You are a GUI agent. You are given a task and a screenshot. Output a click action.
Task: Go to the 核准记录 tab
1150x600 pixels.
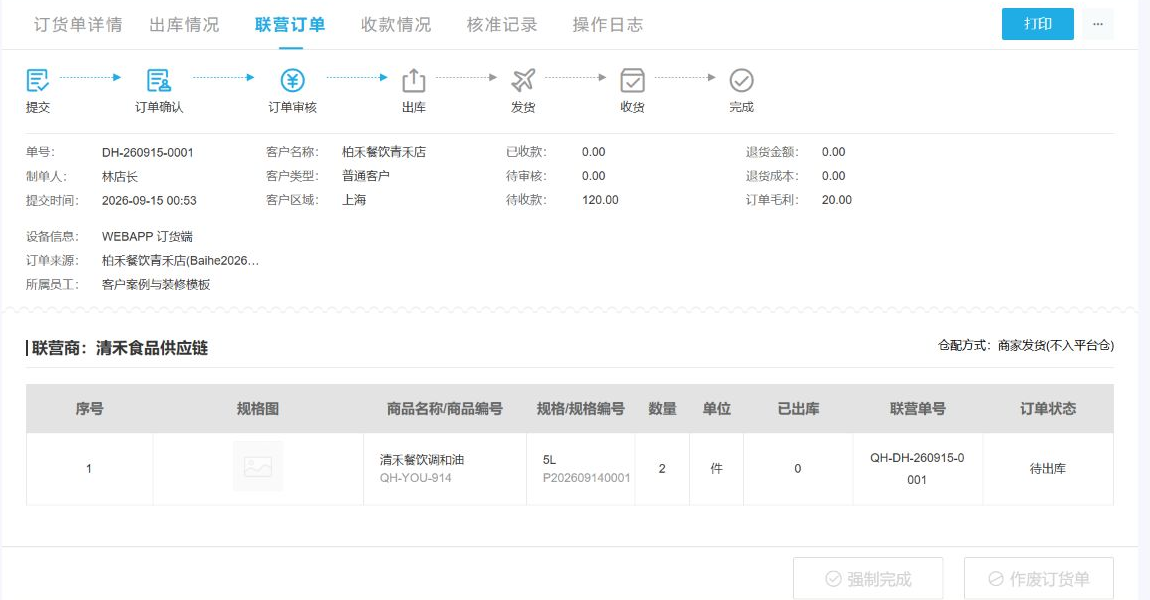502,24
